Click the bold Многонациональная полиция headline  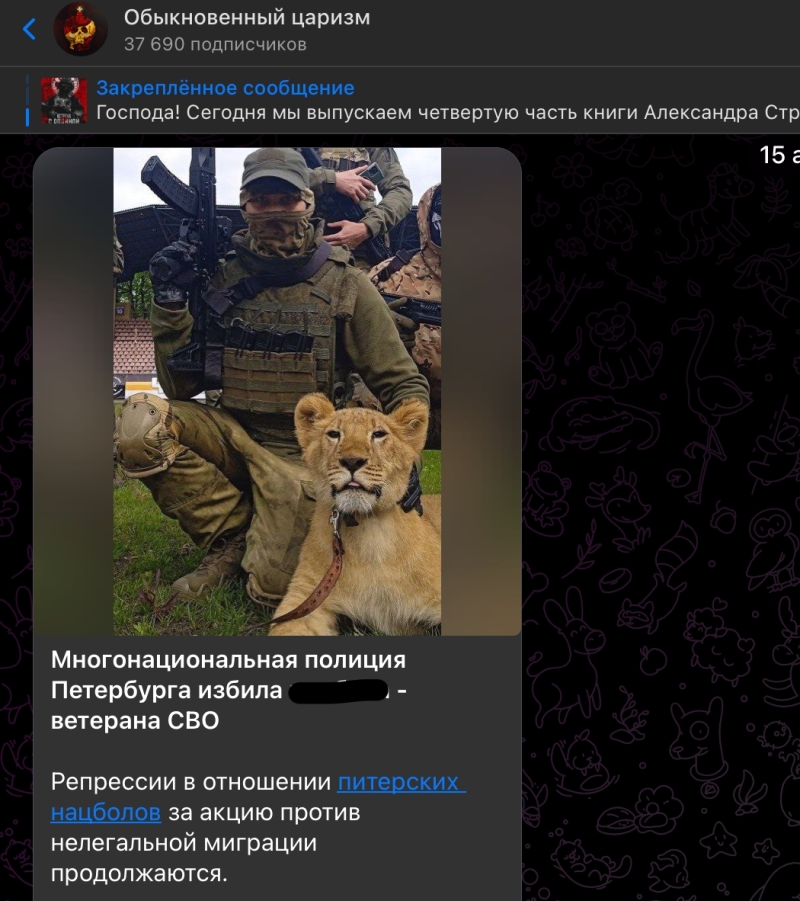click(228, 660)
